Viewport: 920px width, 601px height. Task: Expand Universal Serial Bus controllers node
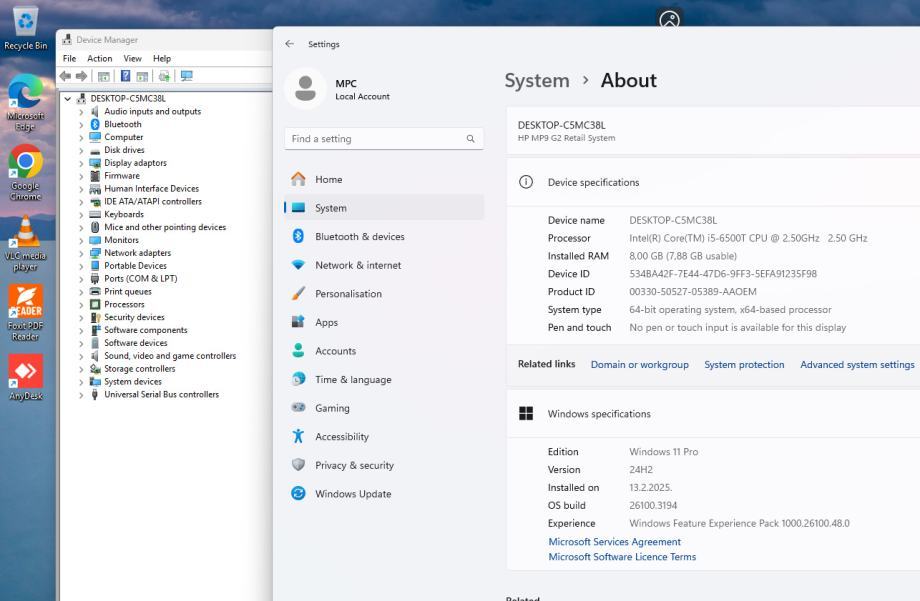pos(82,395)
